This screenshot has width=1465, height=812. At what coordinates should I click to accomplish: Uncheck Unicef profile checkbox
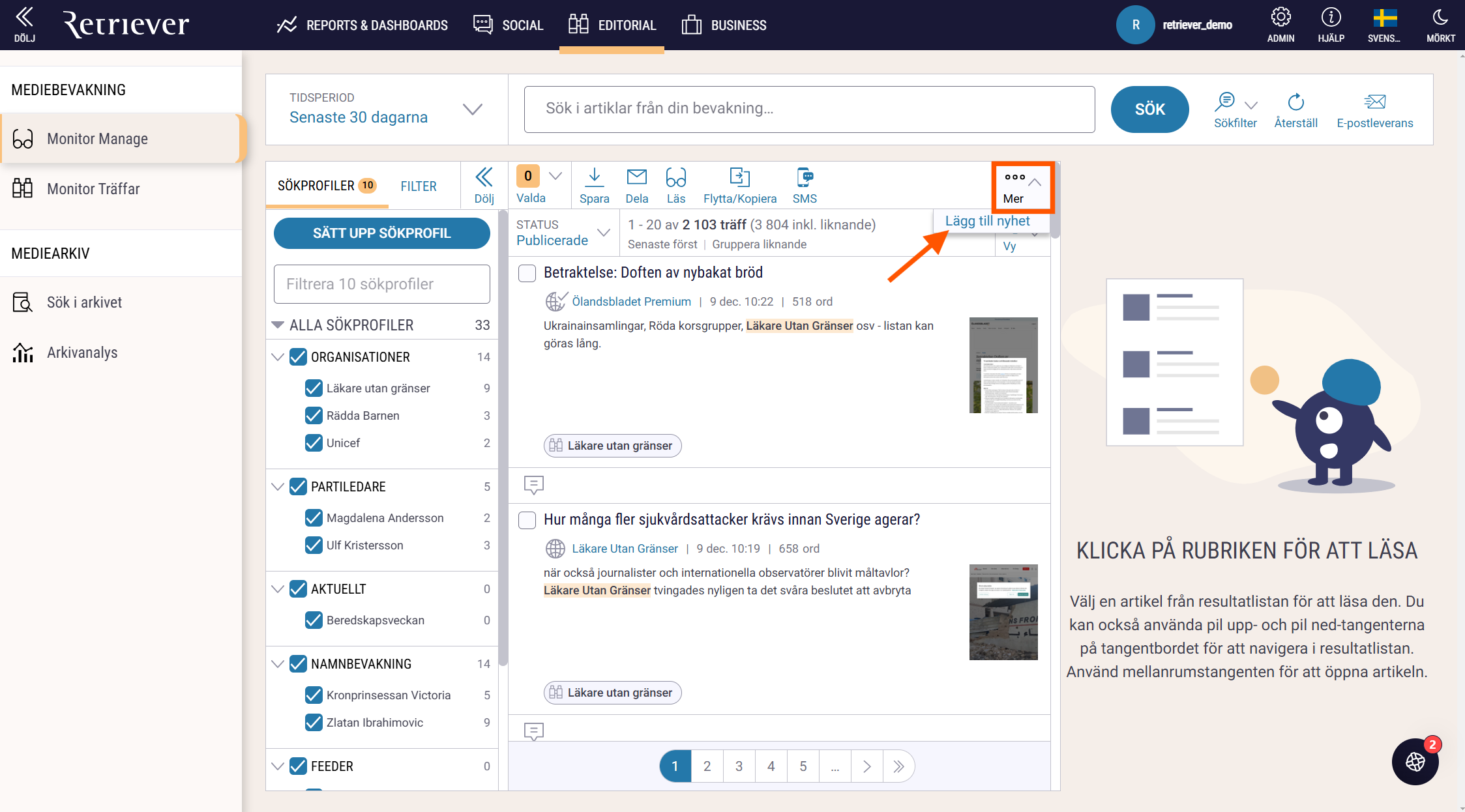tap(314, 443)
